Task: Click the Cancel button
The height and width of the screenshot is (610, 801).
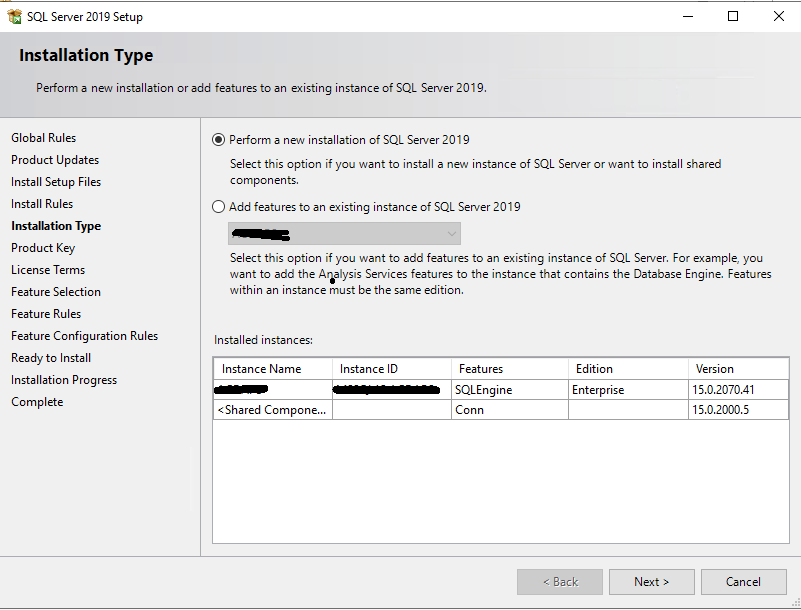Action: point(743,582)
